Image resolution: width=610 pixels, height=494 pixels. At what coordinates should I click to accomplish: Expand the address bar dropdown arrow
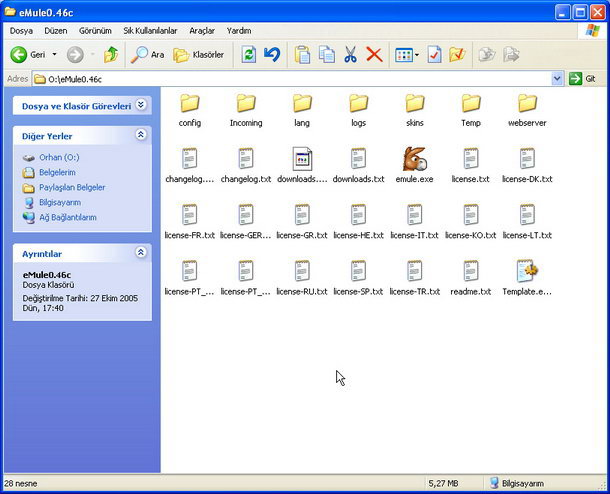[557, 79]
